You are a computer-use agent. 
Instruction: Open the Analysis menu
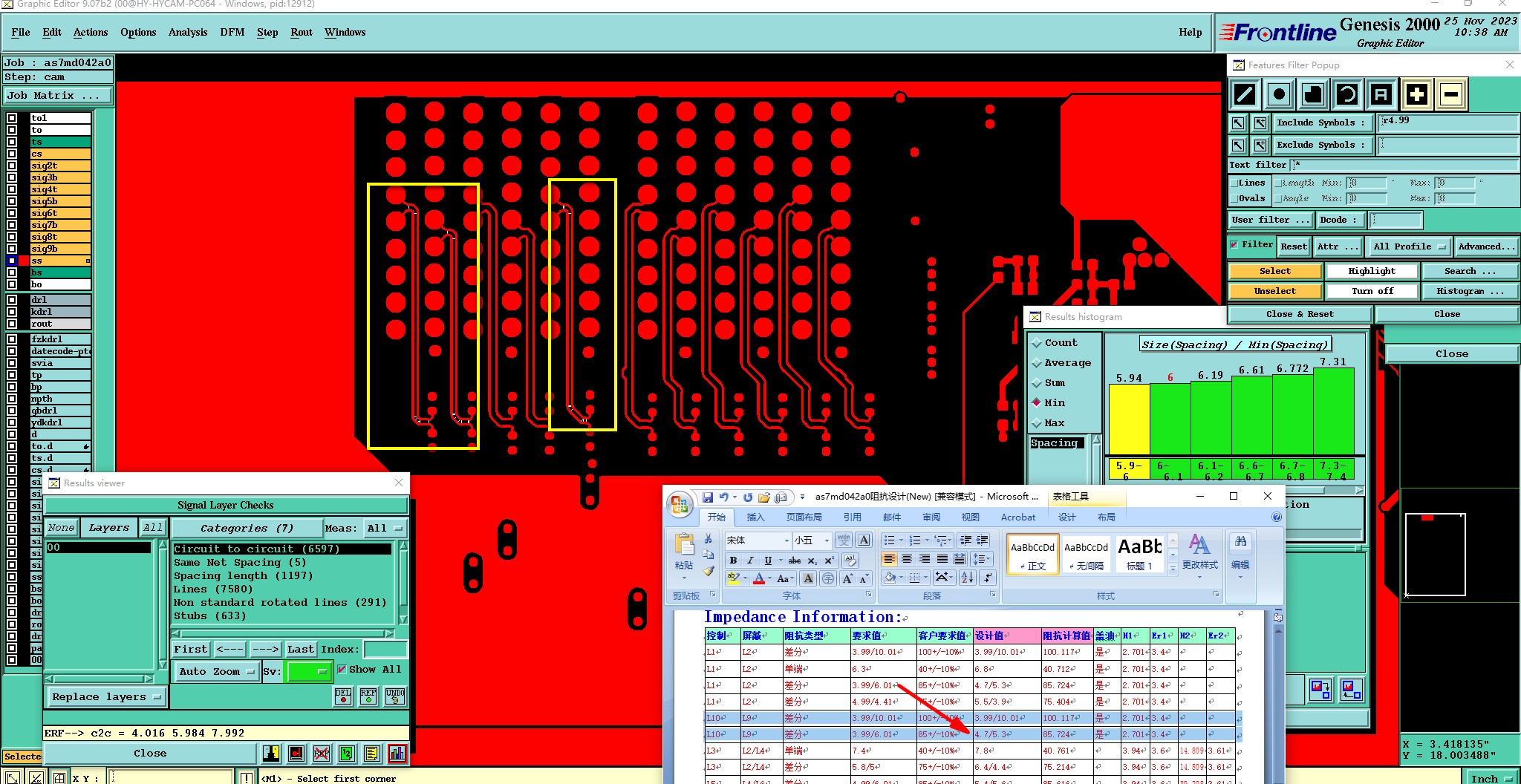coord(188,32)
